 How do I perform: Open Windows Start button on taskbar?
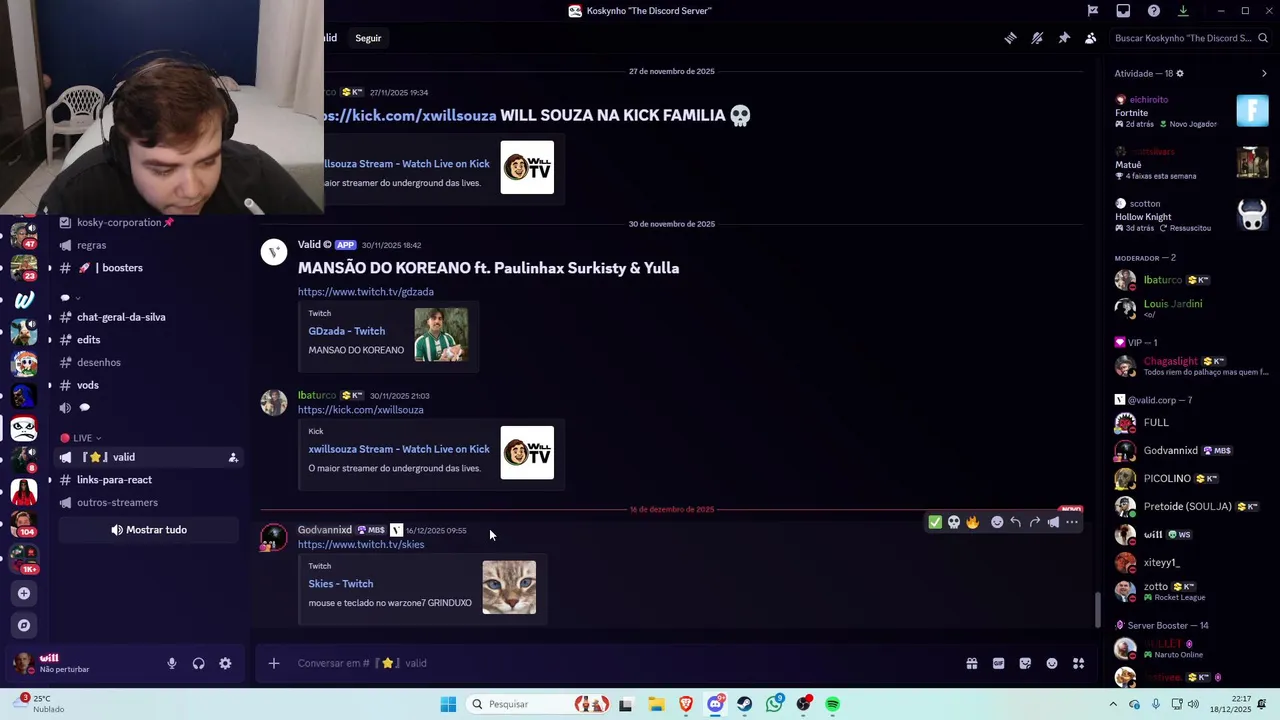(448, 704)
